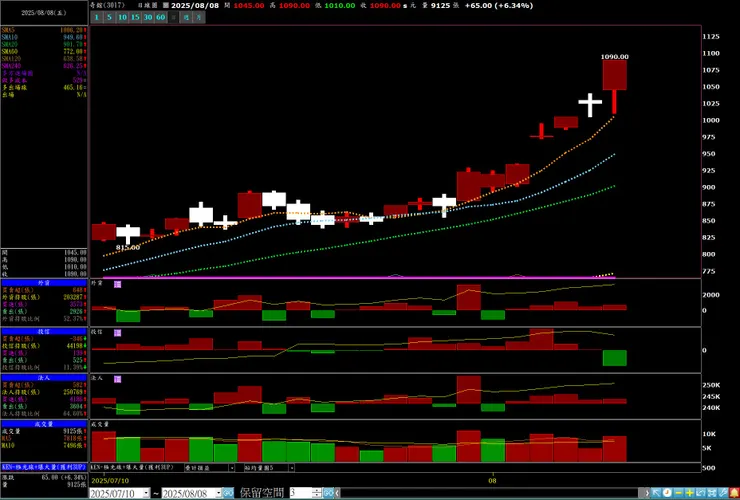Select the 60-minute timeframe button
This screenshot has height=500, width=740.
pos(161,17)
